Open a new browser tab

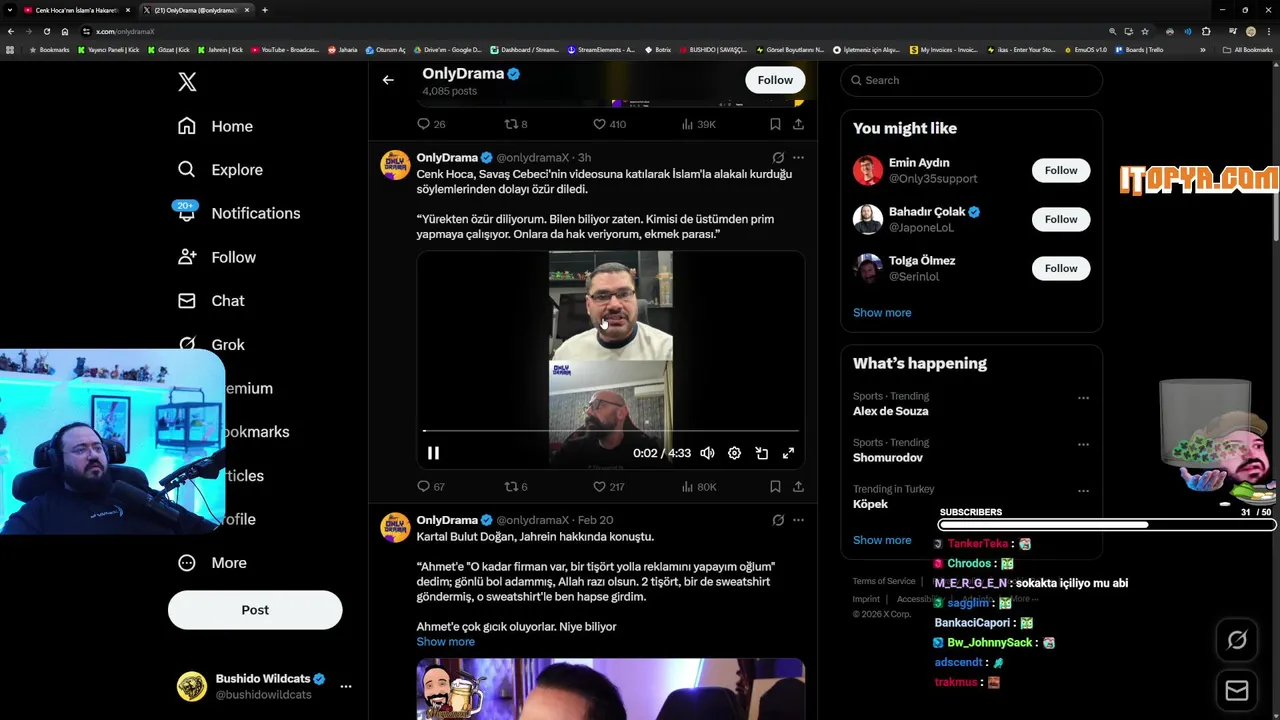click(x=264, y=10)
